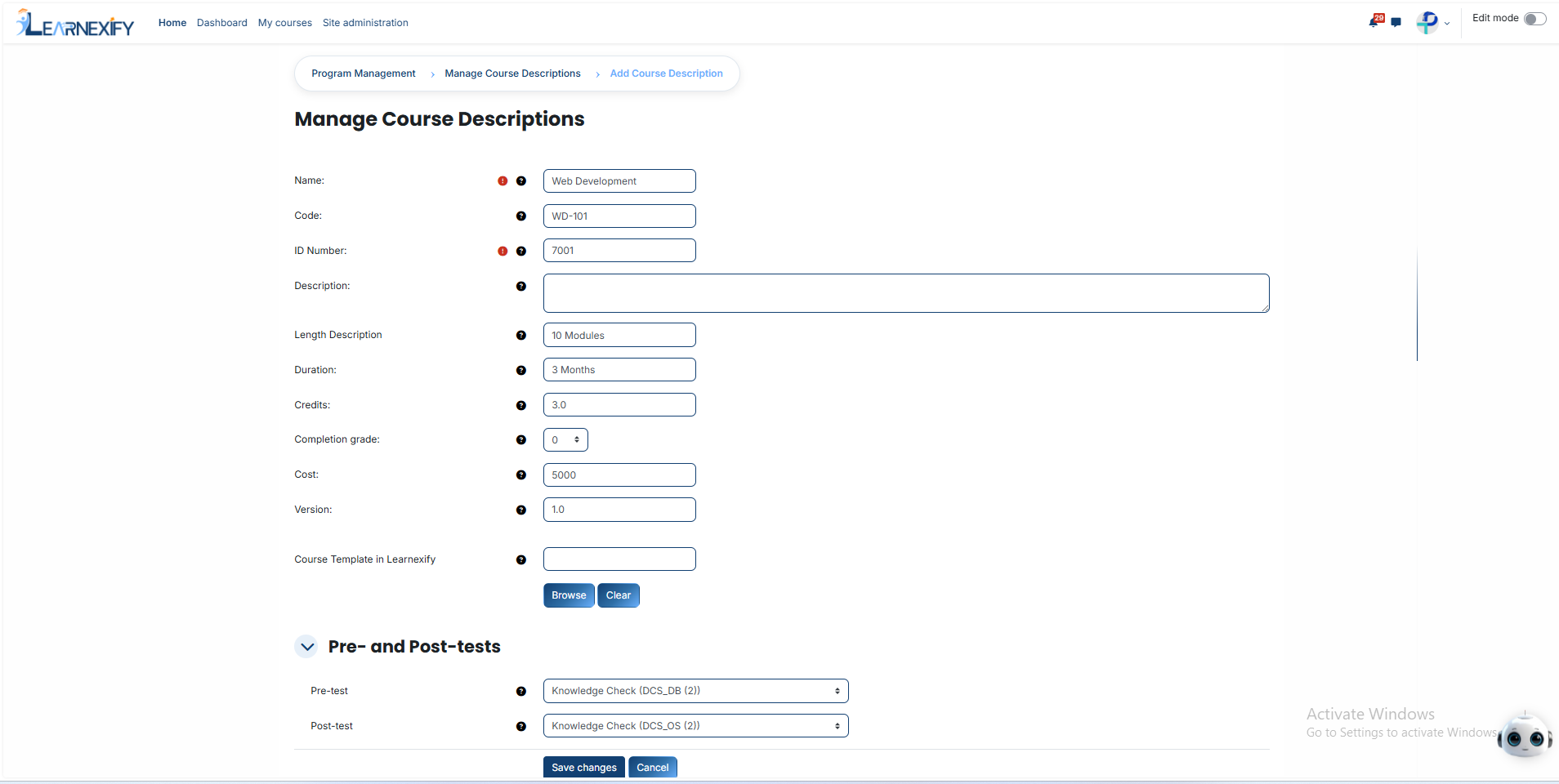1559x784 pixels.
Task: Click Program Management breadcrumb link
Action: tap(364, 73)
